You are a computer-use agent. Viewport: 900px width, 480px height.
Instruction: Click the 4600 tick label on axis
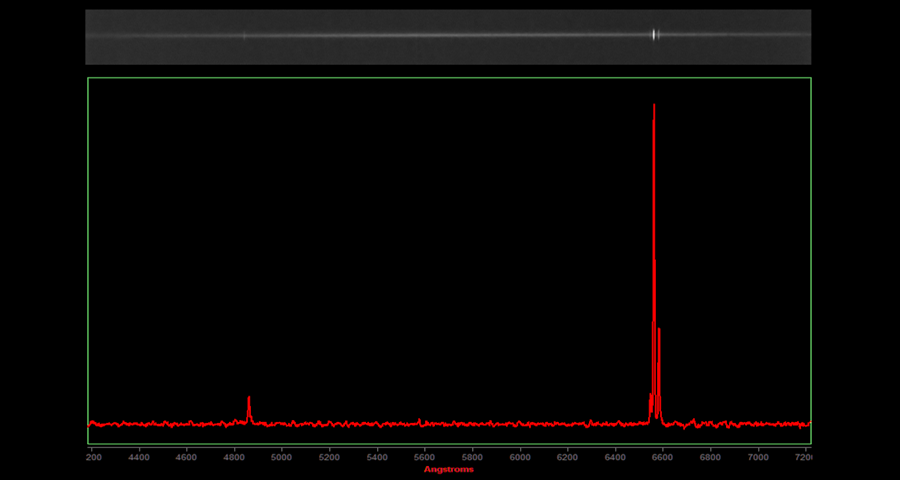point(187,457)
